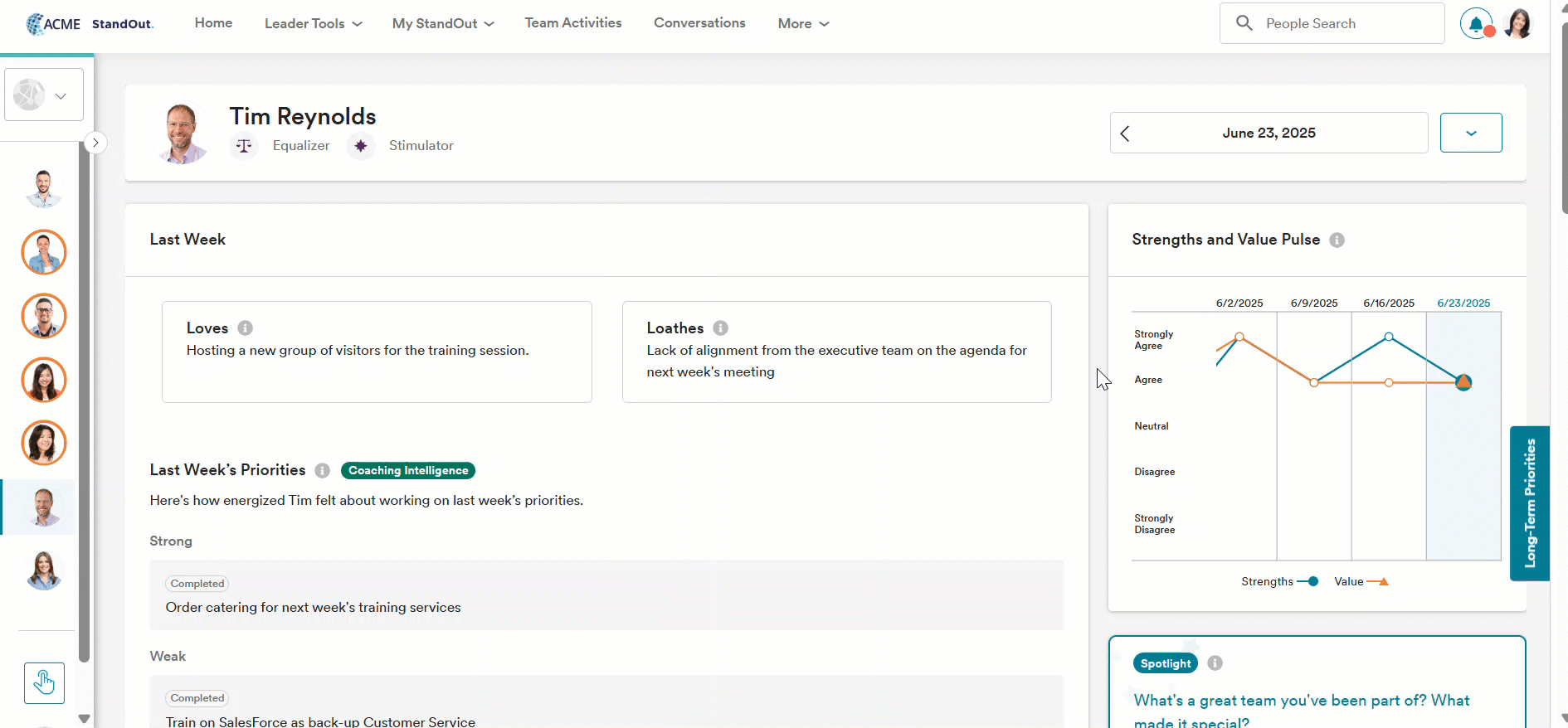Click the 6/16 Strengths data point

[1389, 337]
